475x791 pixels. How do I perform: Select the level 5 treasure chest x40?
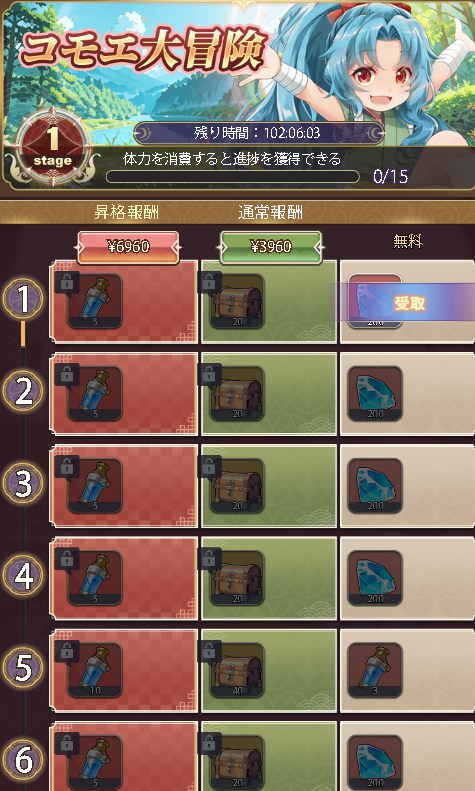click(237, 670)
